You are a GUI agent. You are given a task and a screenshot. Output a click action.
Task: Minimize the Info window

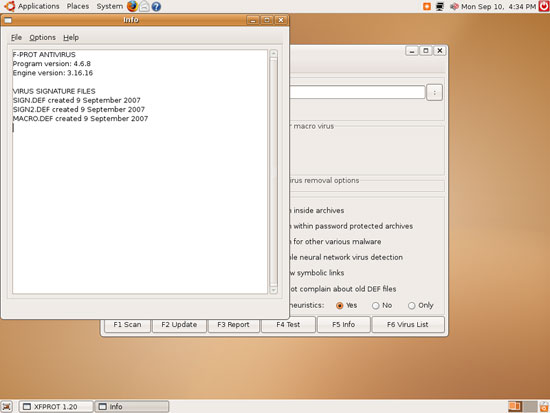tap(253, 20)
